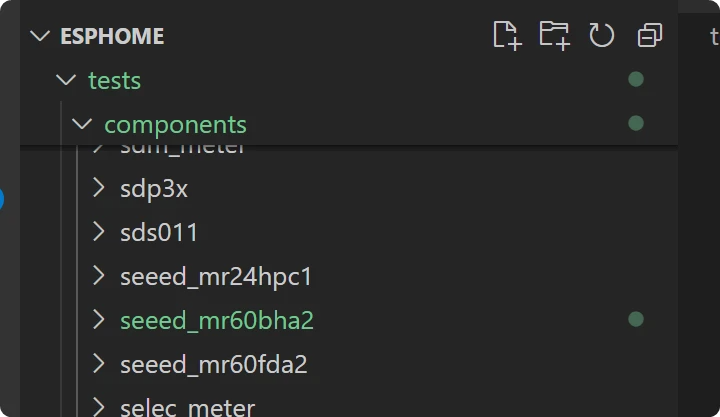Collapse the components folder chevron
Screen dimensions: 720x417
click(x=83, y=124)
